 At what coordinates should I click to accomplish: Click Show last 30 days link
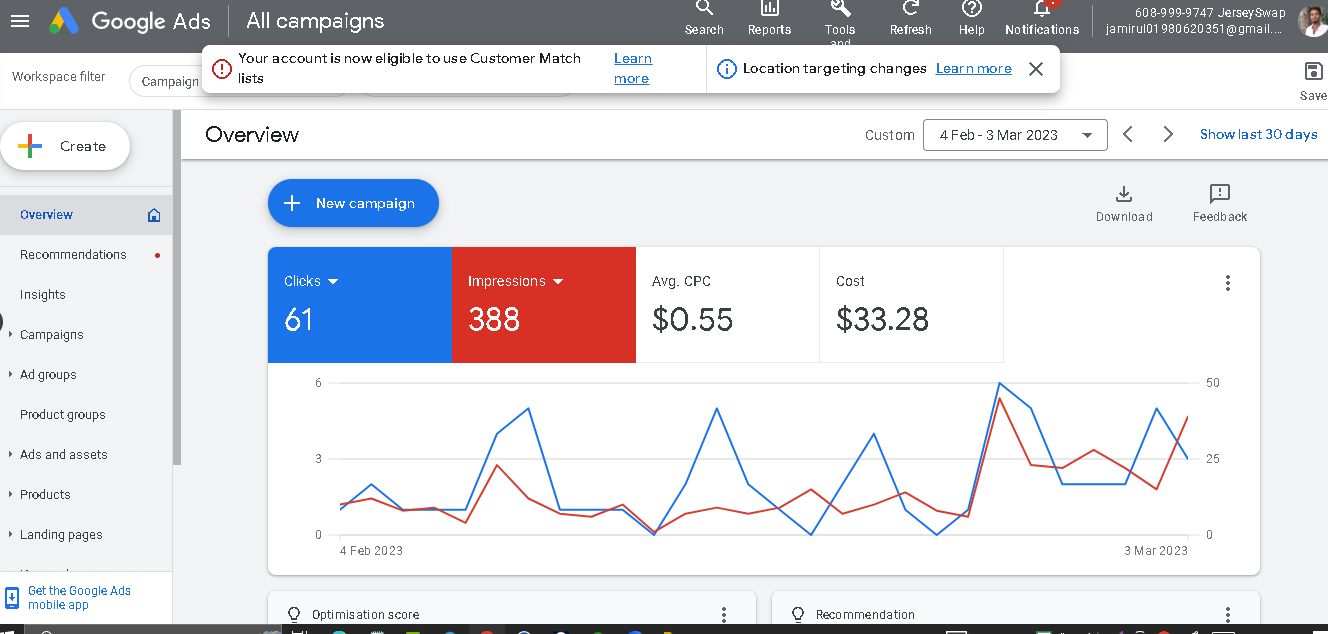[x=1258, y=133]
